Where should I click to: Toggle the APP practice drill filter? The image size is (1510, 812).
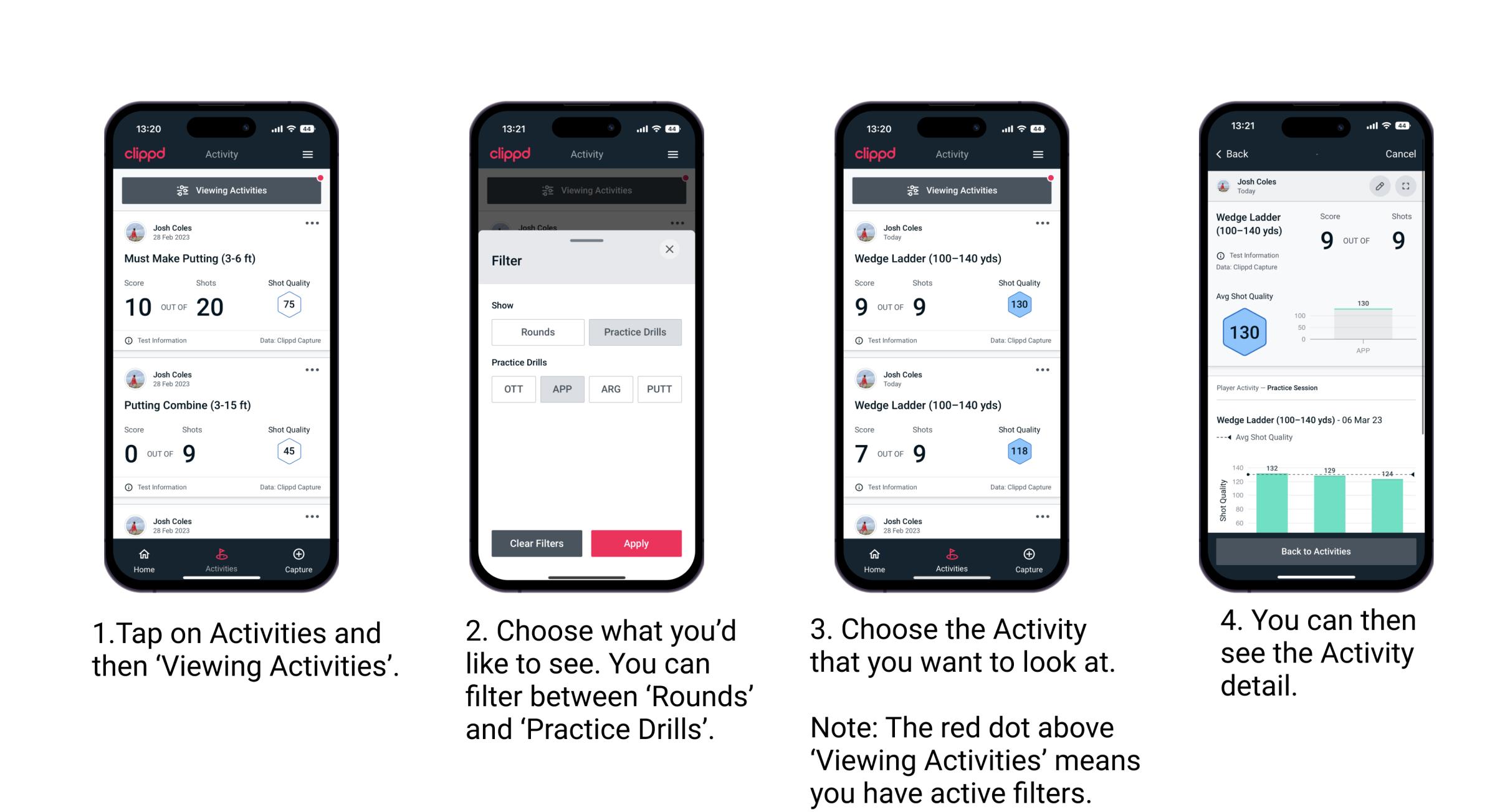(562, 389)
